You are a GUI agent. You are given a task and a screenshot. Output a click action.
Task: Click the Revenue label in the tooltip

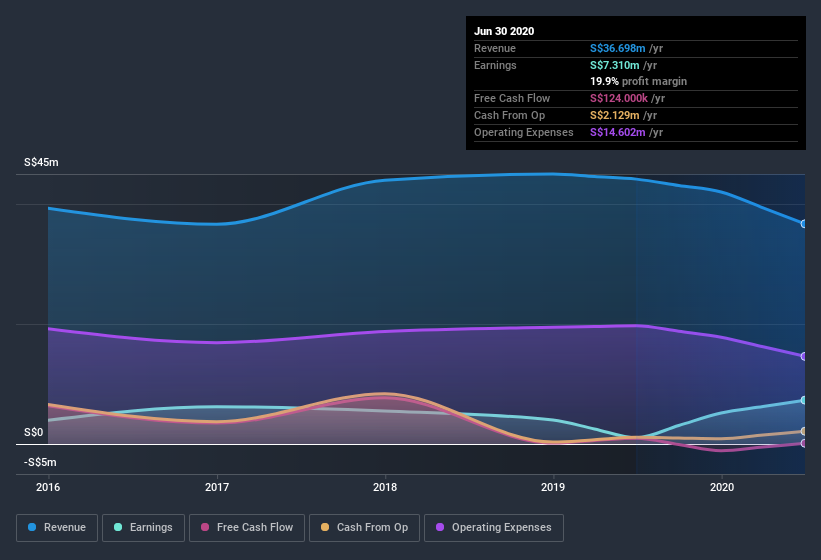coord(495,48)
